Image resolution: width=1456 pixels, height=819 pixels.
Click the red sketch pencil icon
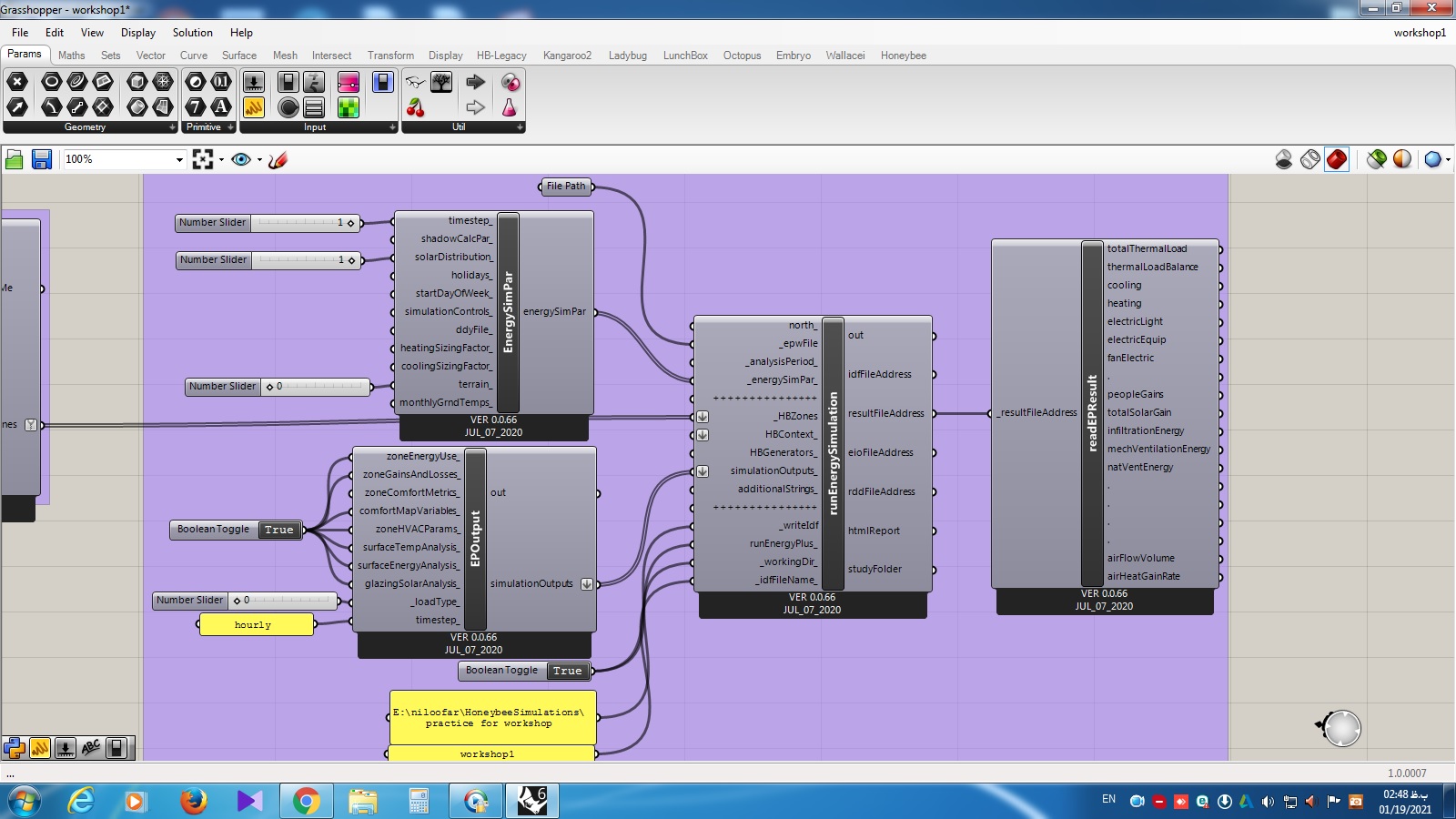pyautogui.click(x=278, y=160)
